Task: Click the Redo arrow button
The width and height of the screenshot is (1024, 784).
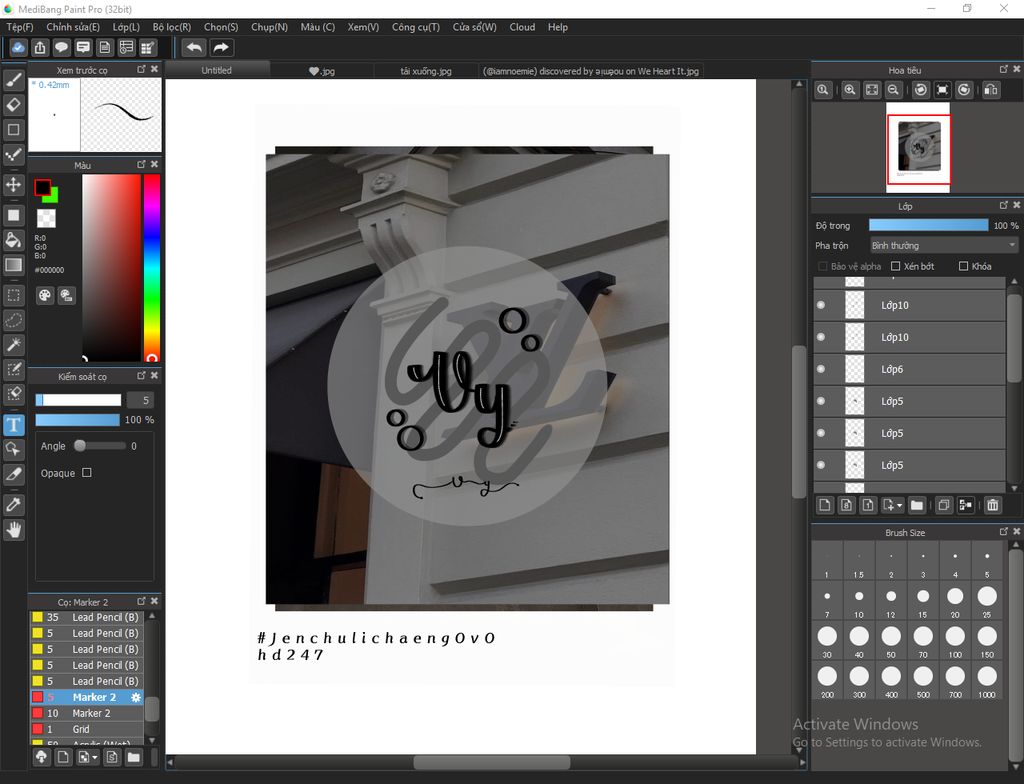Action: [221, 48]
